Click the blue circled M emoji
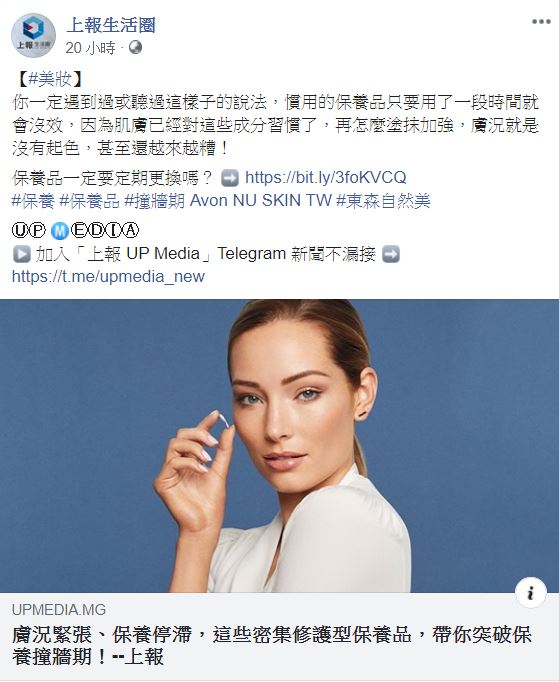The height and width of the screenshot is (682, 559). click(60, 231)
